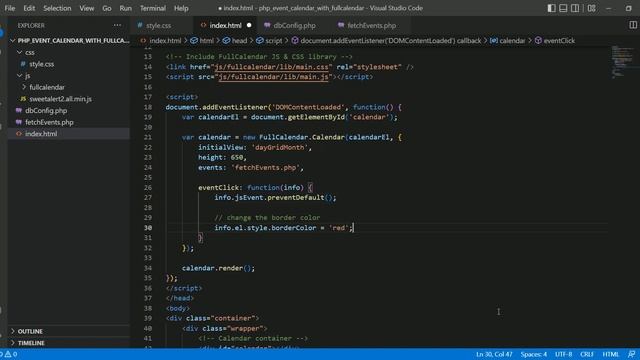Viewport: 640px width, 360px height.
Task: Change indentation via Spaces: 4
Action: 533,354
